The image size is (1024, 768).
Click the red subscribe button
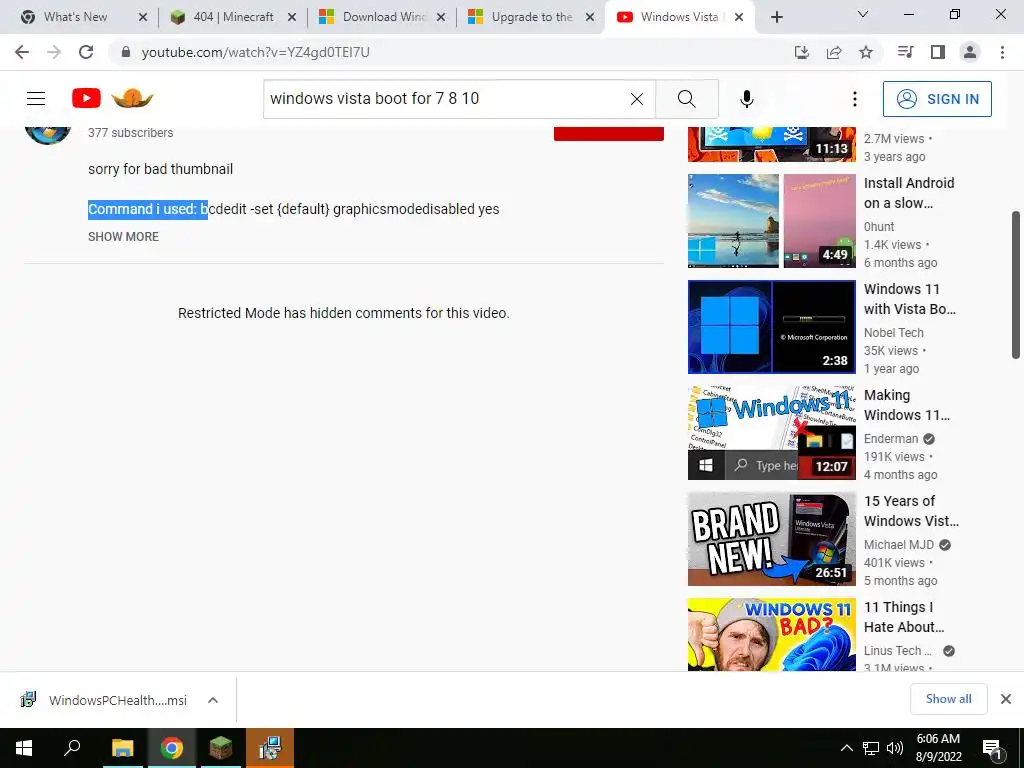[609, 133]
